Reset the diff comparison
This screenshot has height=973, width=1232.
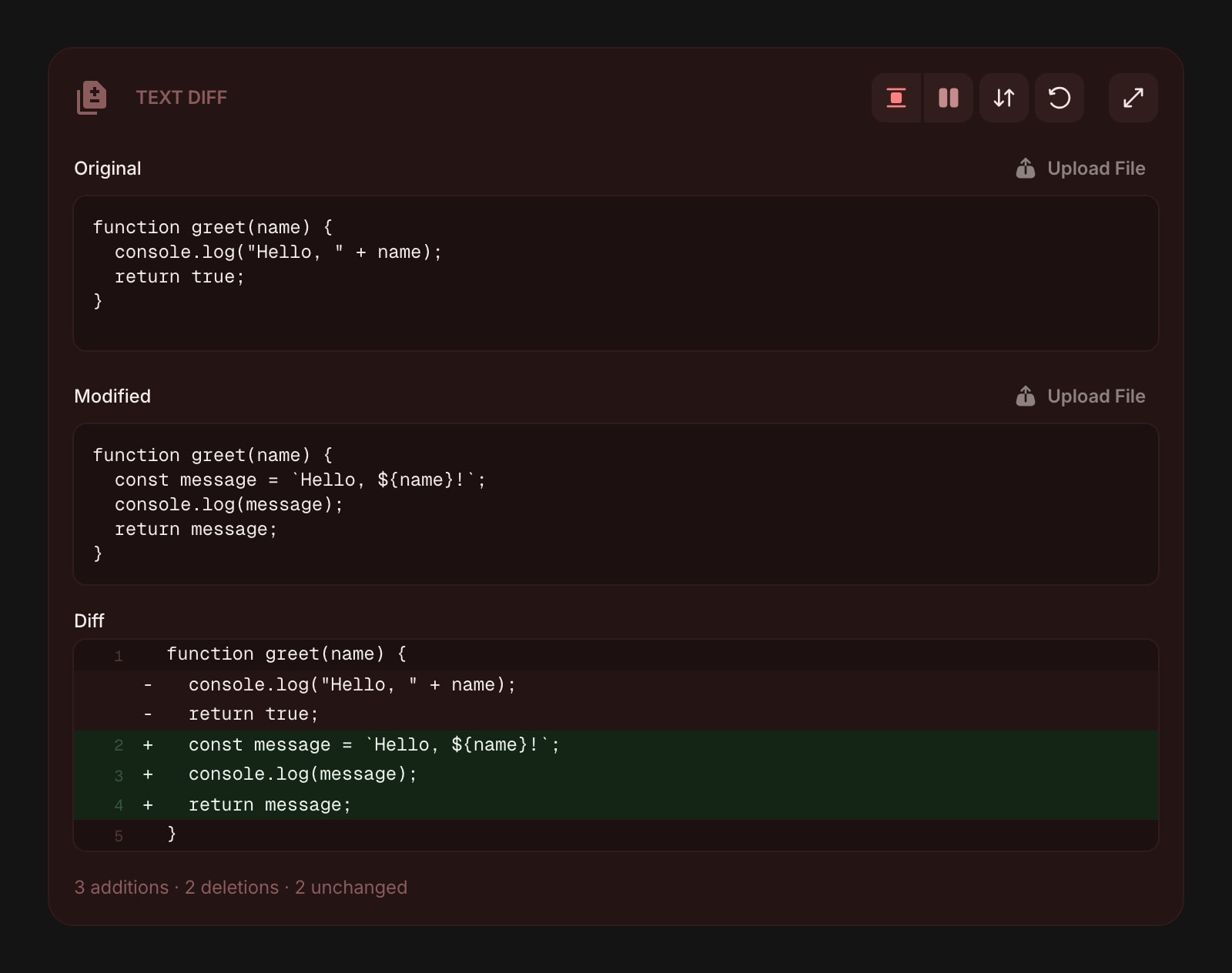(1059, 98)
